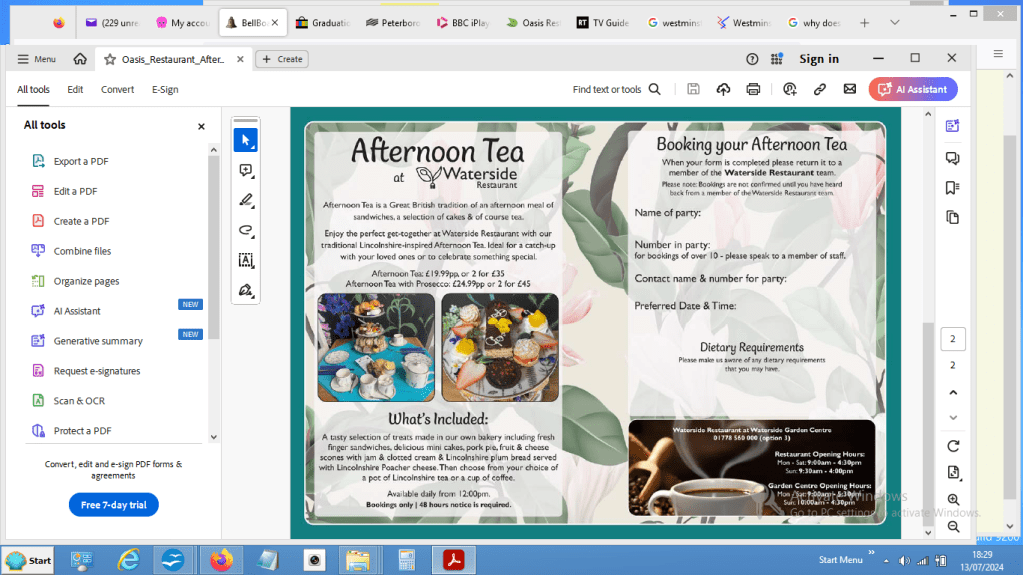This screenshot has height=575, width=1023.
Task: Pick the highlighter pen tool
Action: [x=245, y=201]
